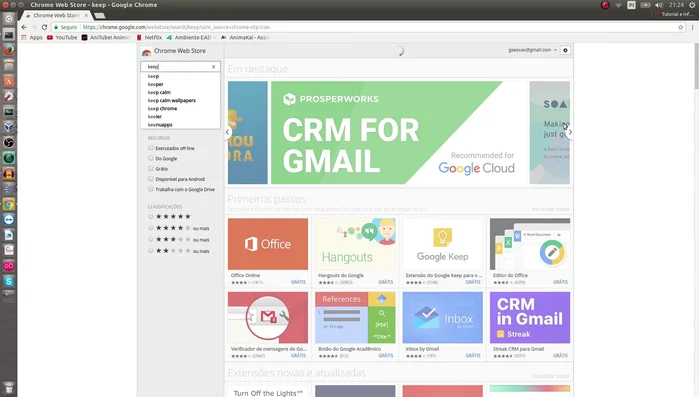699x397 pixels.
Task: Check Trabalha com o Google Drive
Action: (151, 188)
